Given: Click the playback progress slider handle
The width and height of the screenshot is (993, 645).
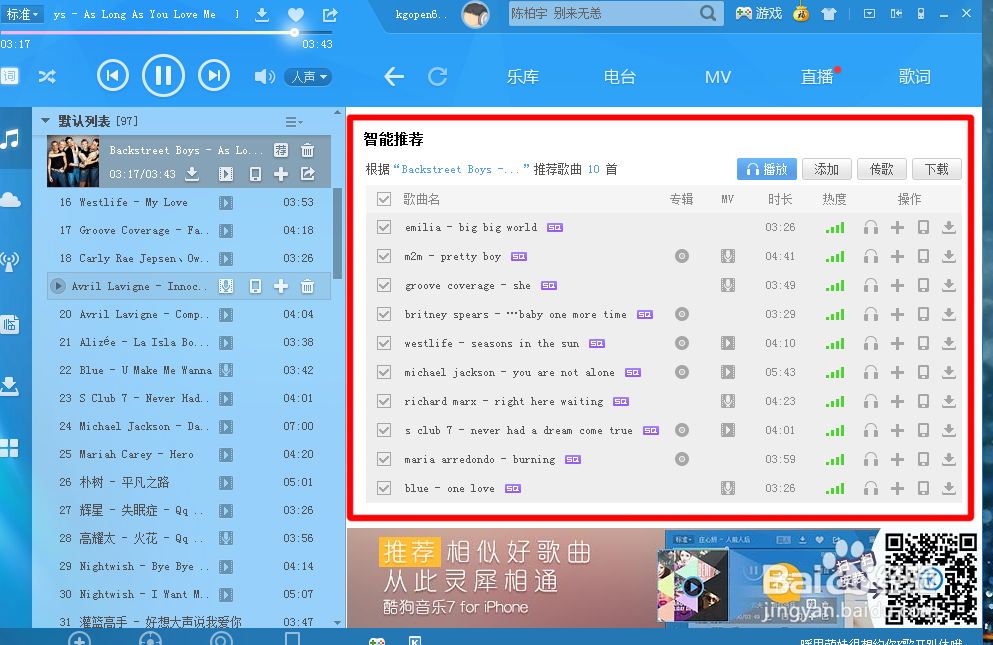Looking at the screenshot, I should (x=294, y=32).
